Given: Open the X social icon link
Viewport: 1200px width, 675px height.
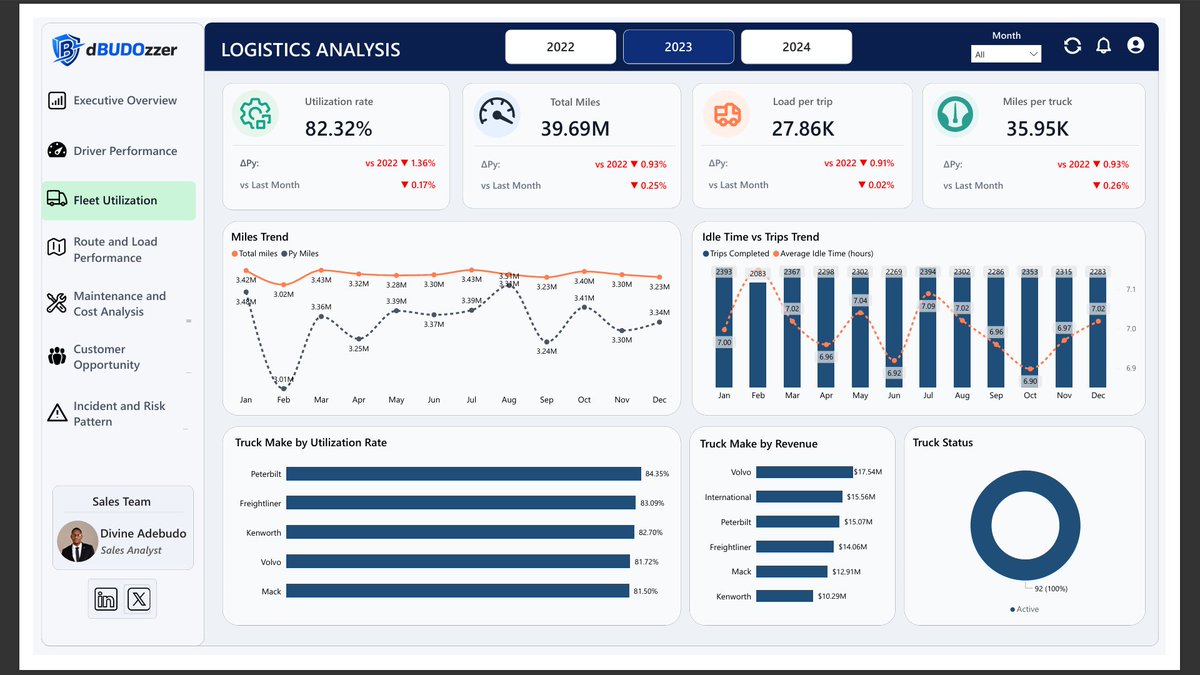Looking at the screenshot, I should (139, 599).
